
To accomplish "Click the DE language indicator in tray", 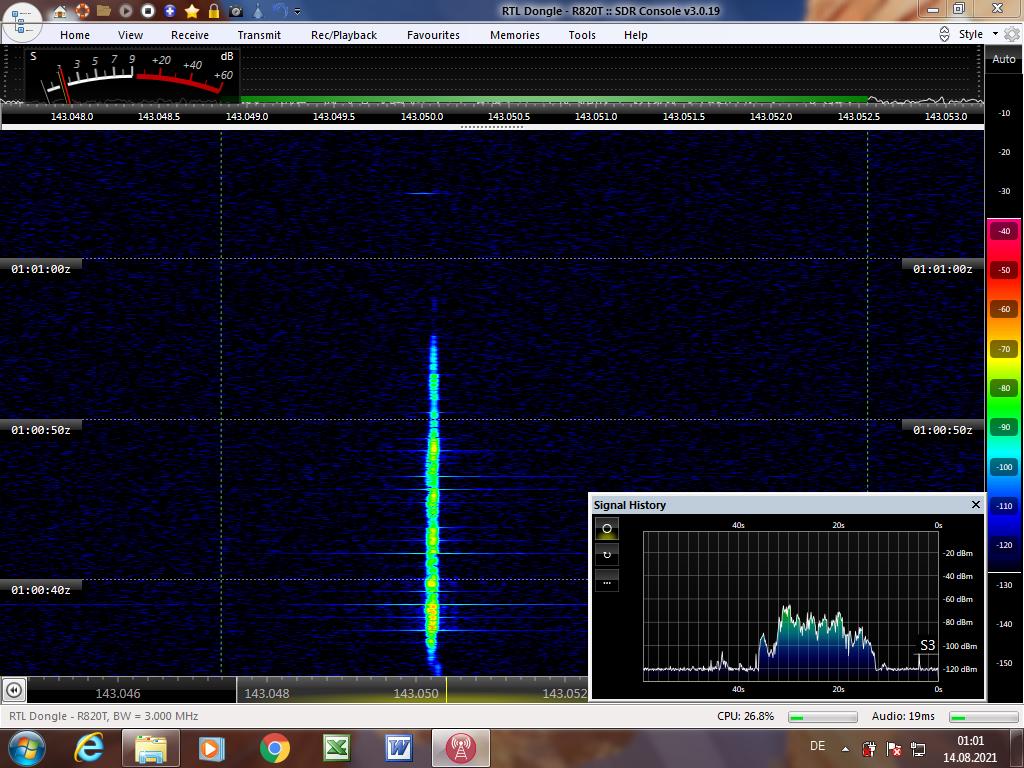I will [x=817, y=746].
